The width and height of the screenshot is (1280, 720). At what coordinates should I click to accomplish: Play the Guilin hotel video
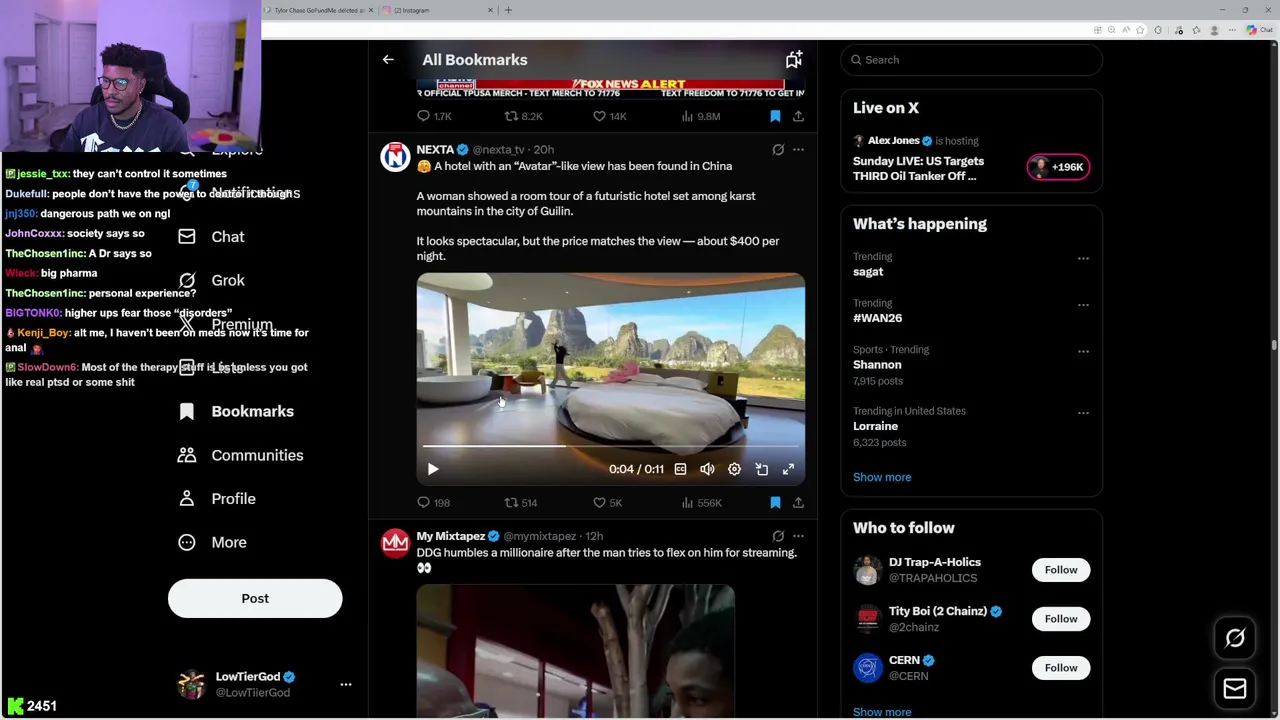[433, 469]
